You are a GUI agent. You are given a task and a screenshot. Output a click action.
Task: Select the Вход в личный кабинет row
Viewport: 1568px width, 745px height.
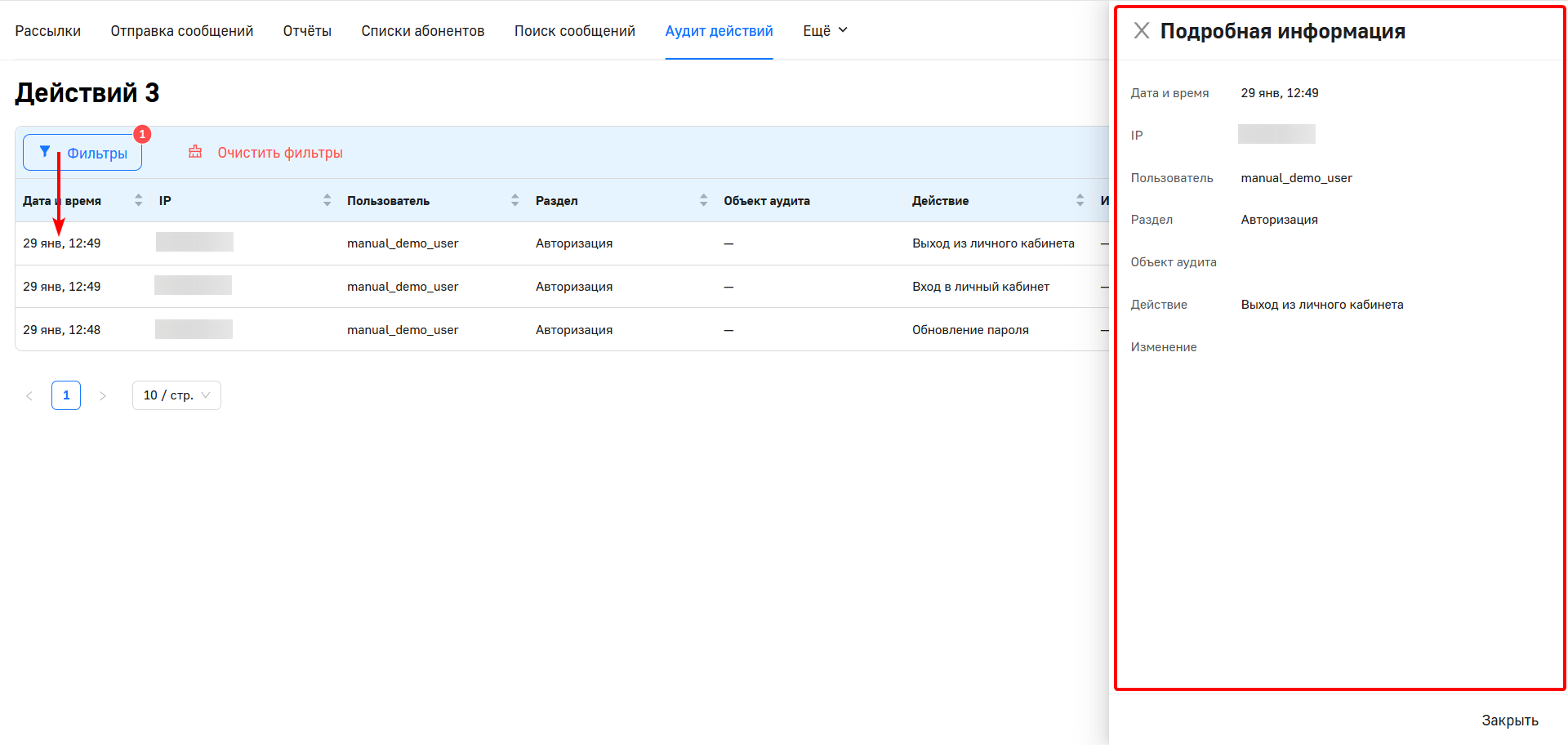click(980, 287)
